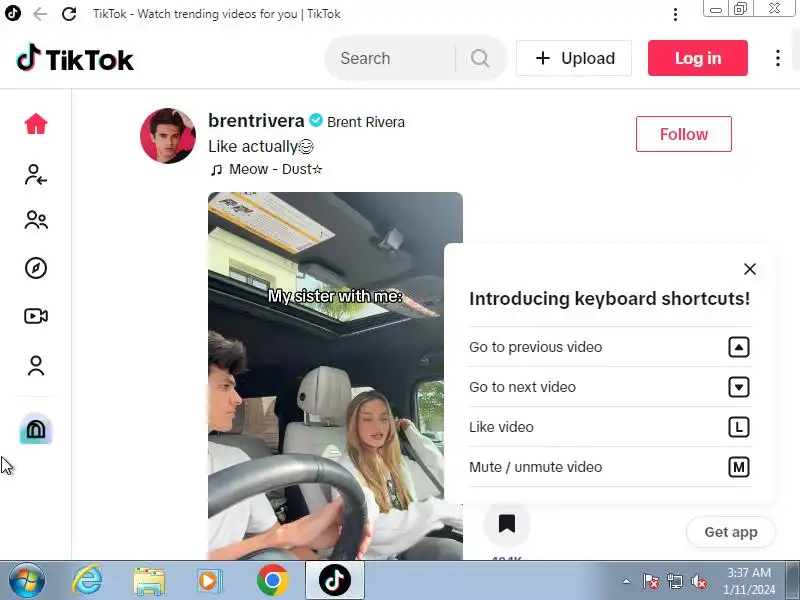Open Chrome from the Windows taskbar
Viewport: 800px width, 600px height.
tap(272, 580)
